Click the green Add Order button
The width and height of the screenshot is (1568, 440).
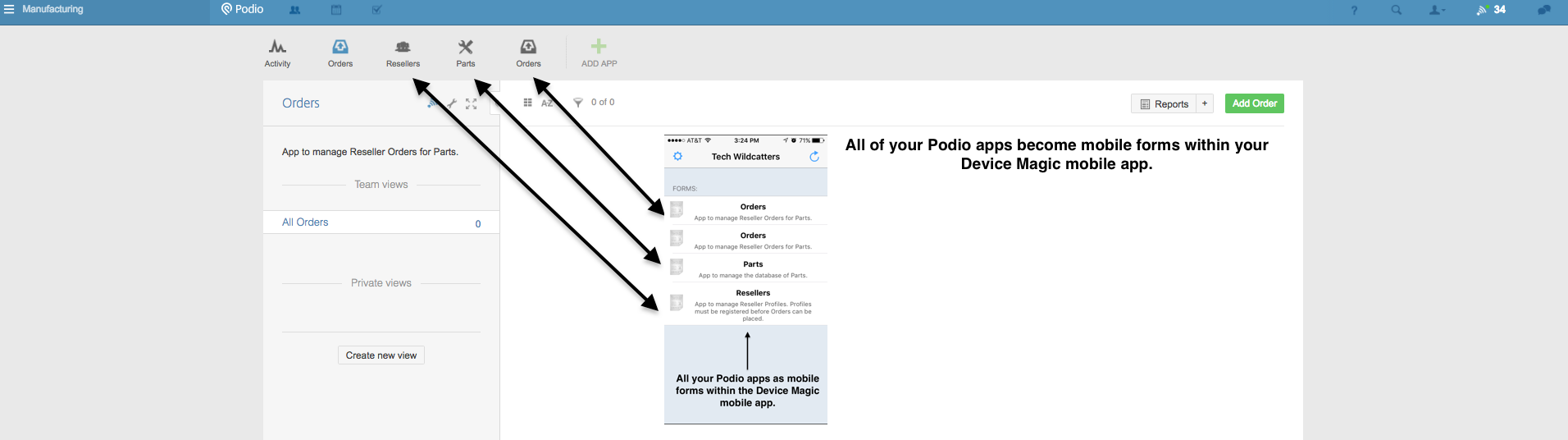click(1254, 103)
